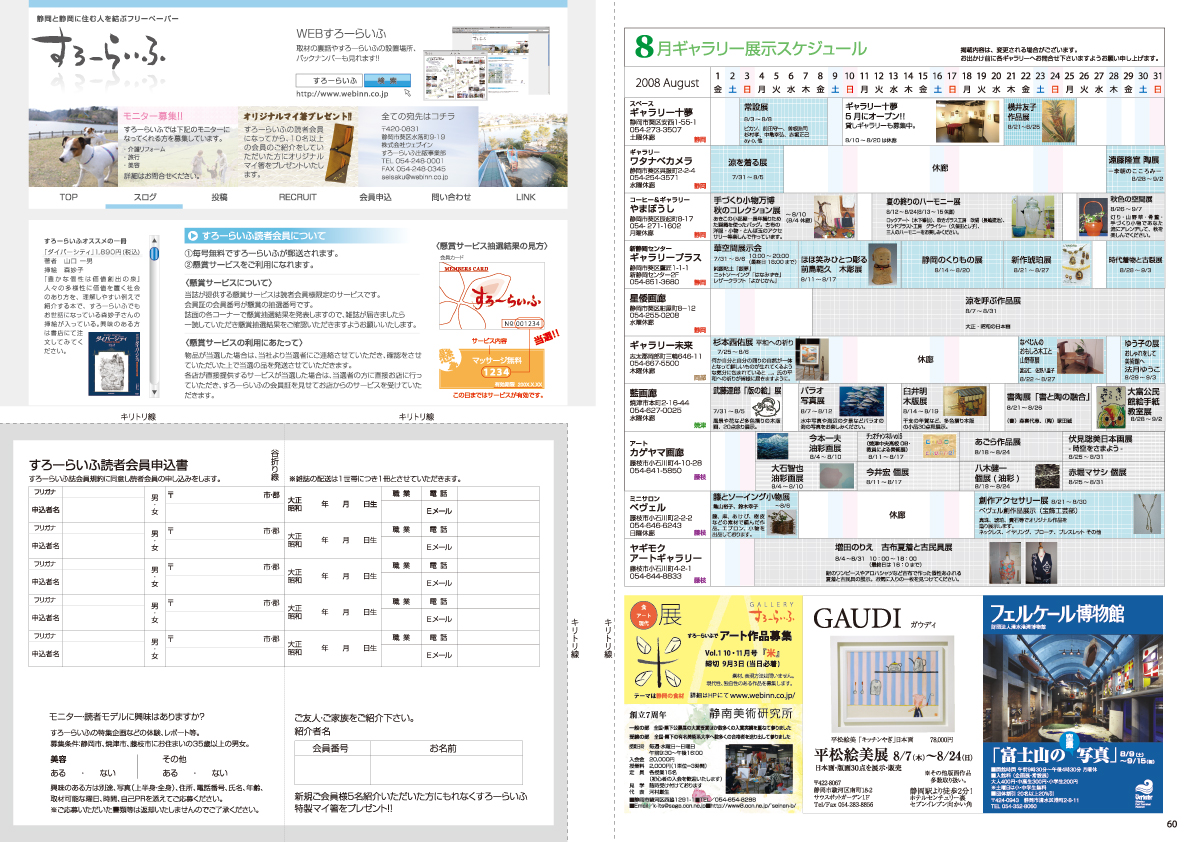
Task: Click the orange マッサージ無料 1234 service coupon
Action: (491, 367)
